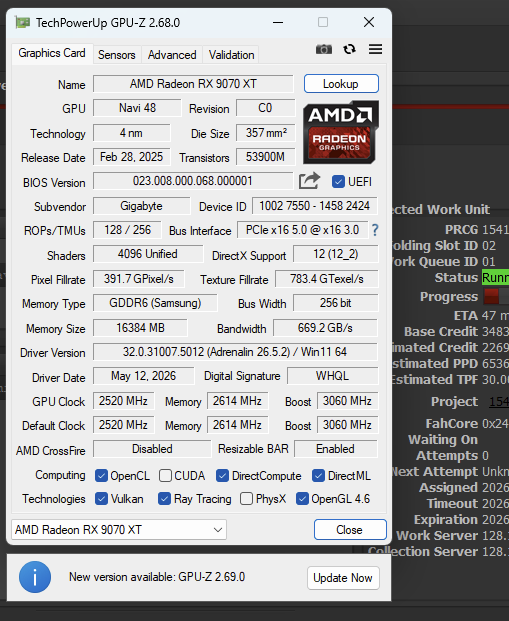Toggle the Vulkan checkbox

(x=101, y=499)
